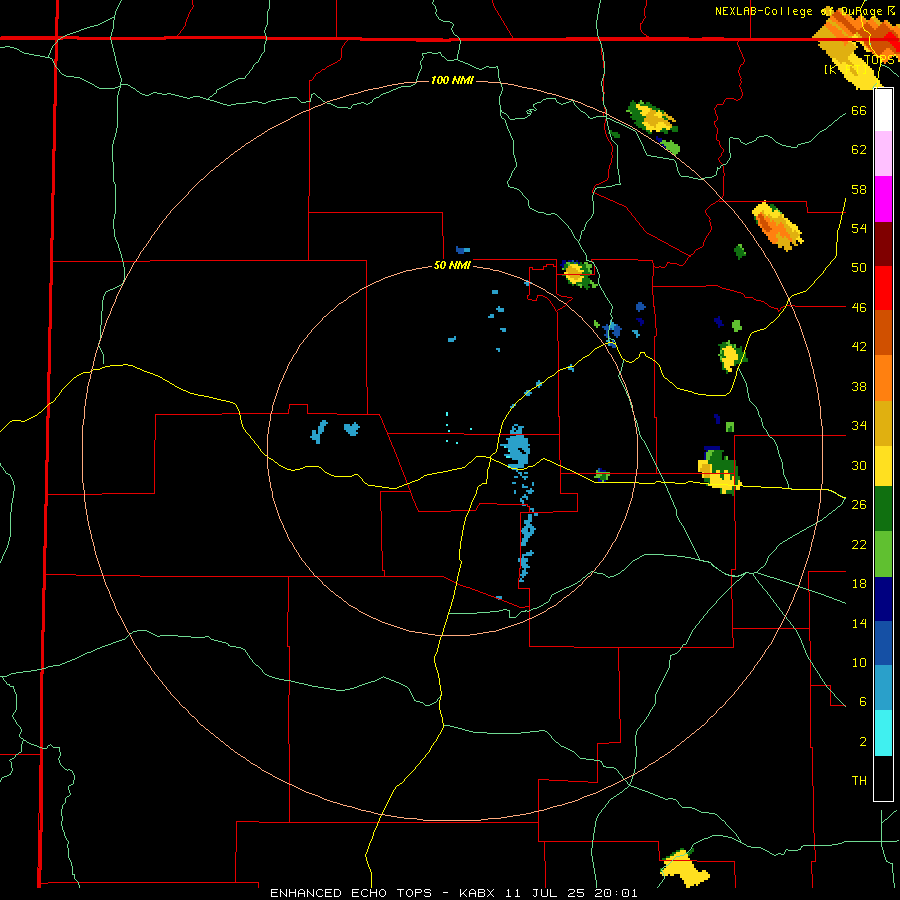Click the "58" scale value label
Image resolution: width=900 pixels, height=900 pixels.
(x=859, y=189)
